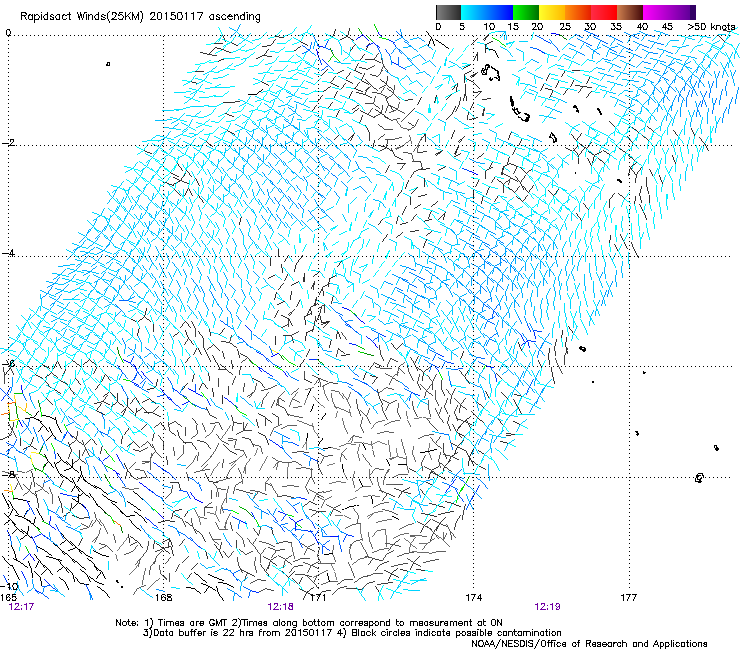Click the '-4' latitude axis label

point(8,253)
